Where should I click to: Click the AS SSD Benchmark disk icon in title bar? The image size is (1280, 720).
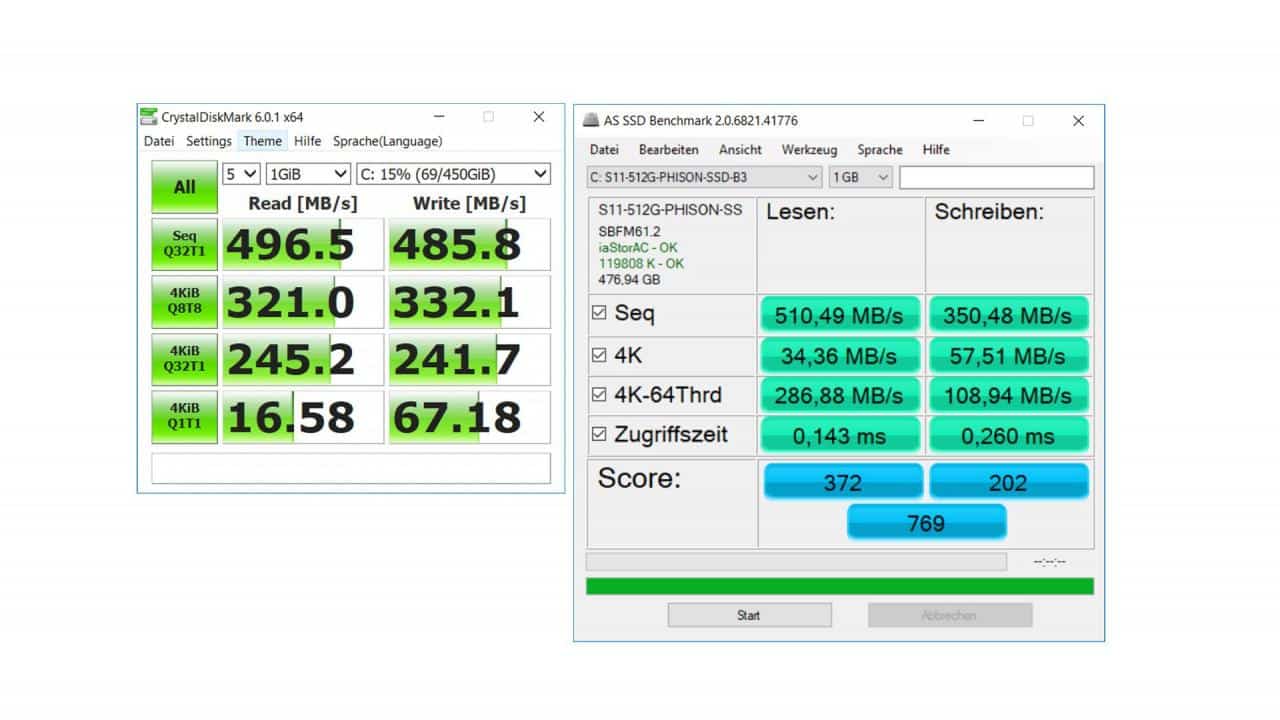tap(591, 120)
